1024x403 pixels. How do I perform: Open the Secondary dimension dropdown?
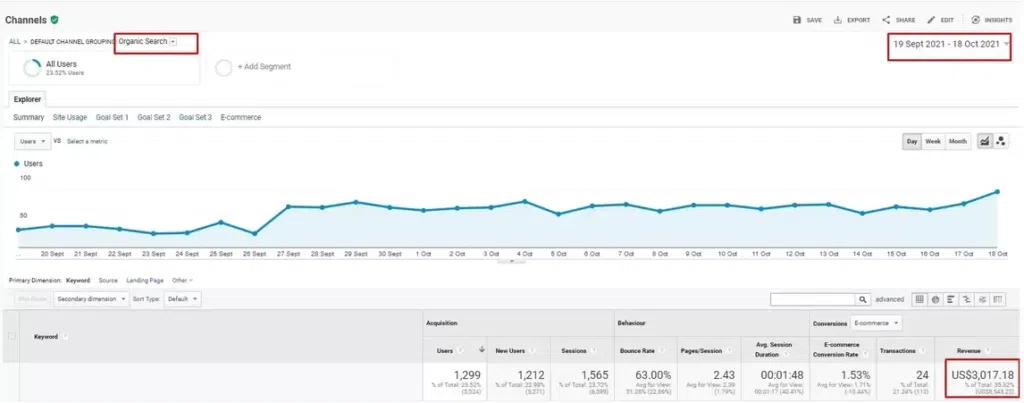point(95,299)
